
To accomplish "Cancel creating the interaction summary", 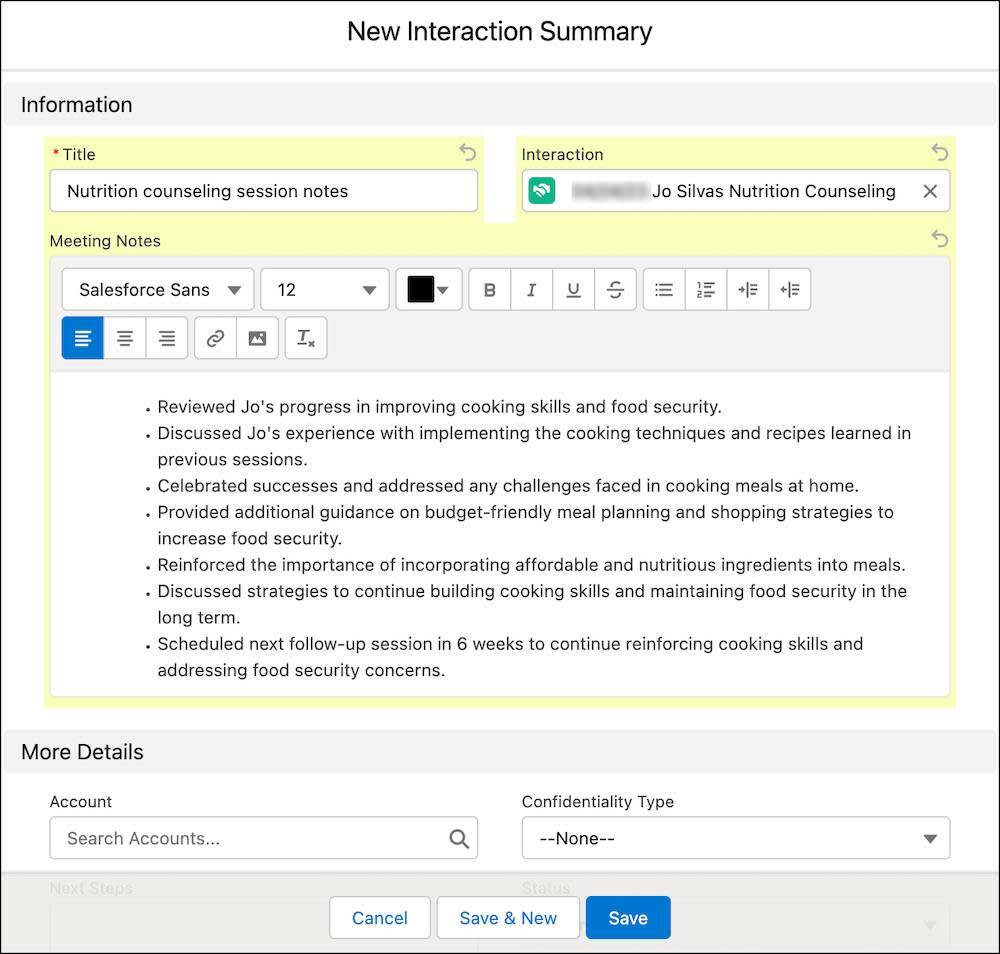I will tap(380, 917).
